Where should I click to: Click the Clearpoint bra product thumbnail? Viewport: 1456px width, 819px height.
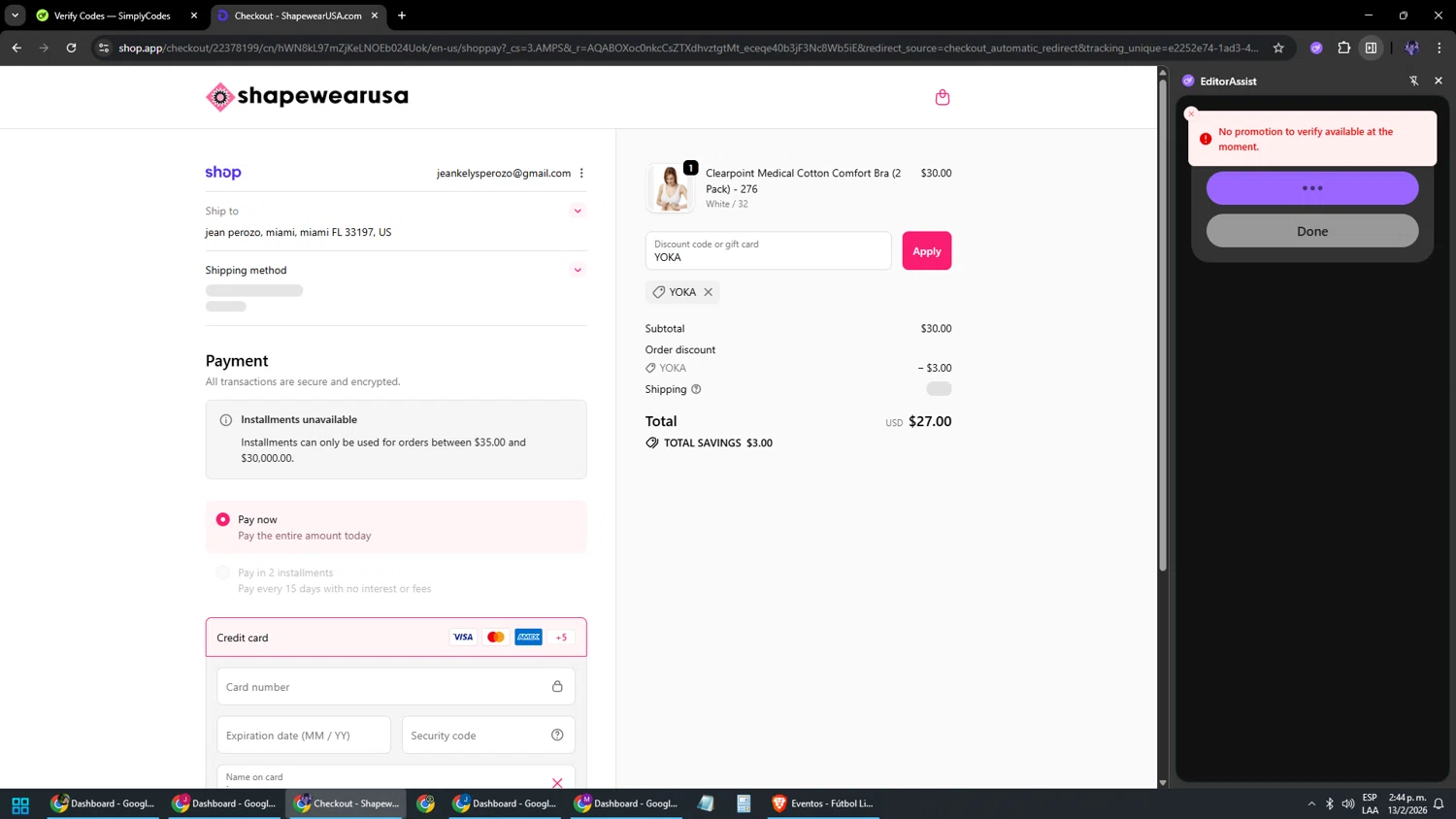tap(670, 187)
